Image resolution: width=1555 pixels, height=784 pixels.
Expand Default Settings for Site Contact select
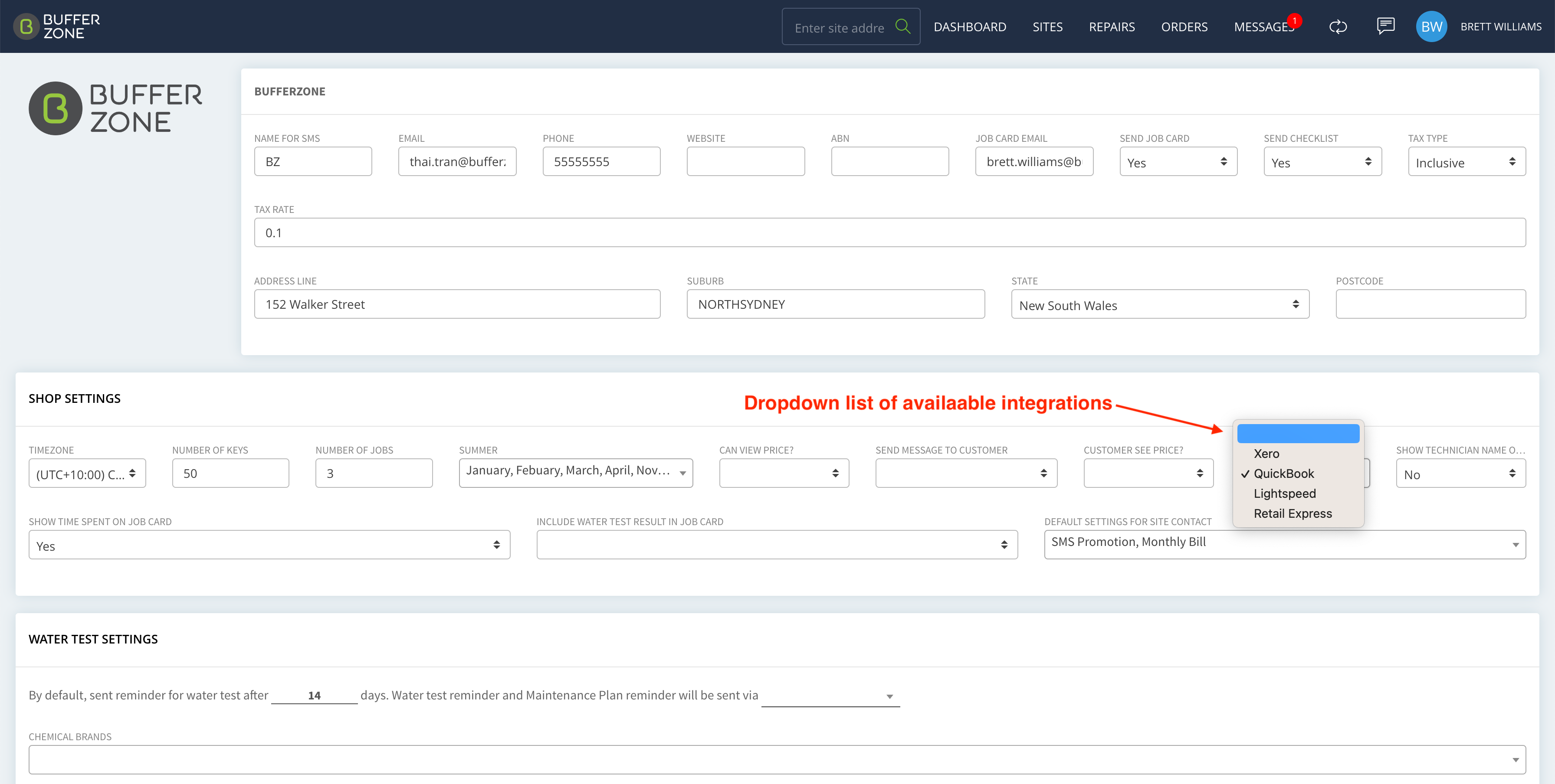1285,545
